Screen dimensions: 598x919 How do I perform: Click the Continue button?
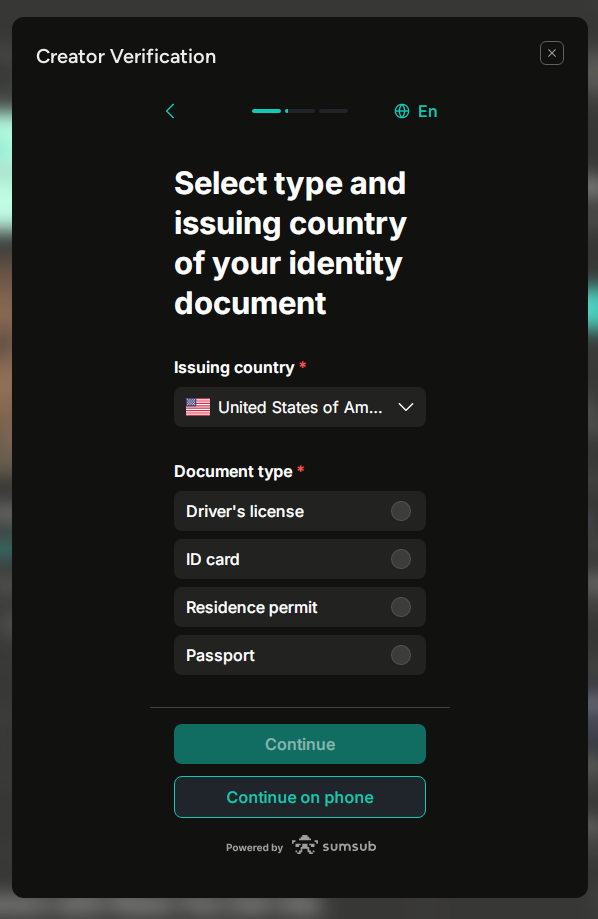click(x=300, y=744)
